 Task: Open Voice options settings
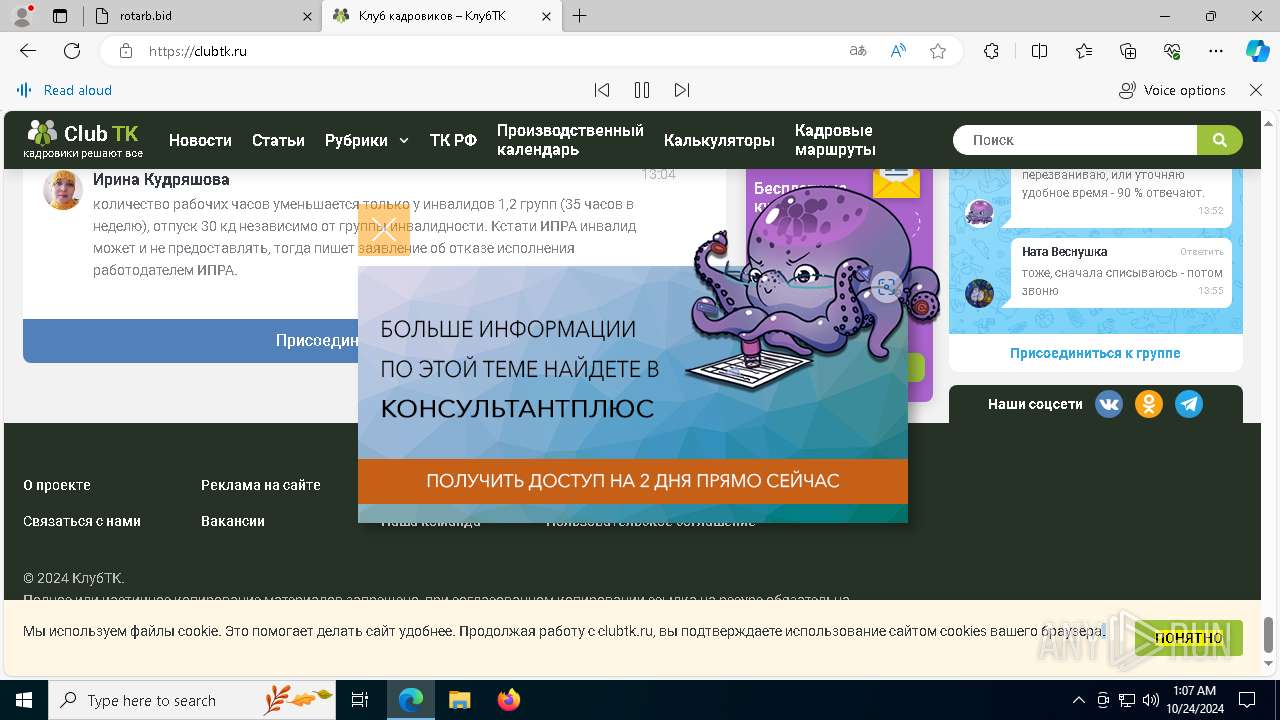pyautogui.click(x=1172, y=90)
